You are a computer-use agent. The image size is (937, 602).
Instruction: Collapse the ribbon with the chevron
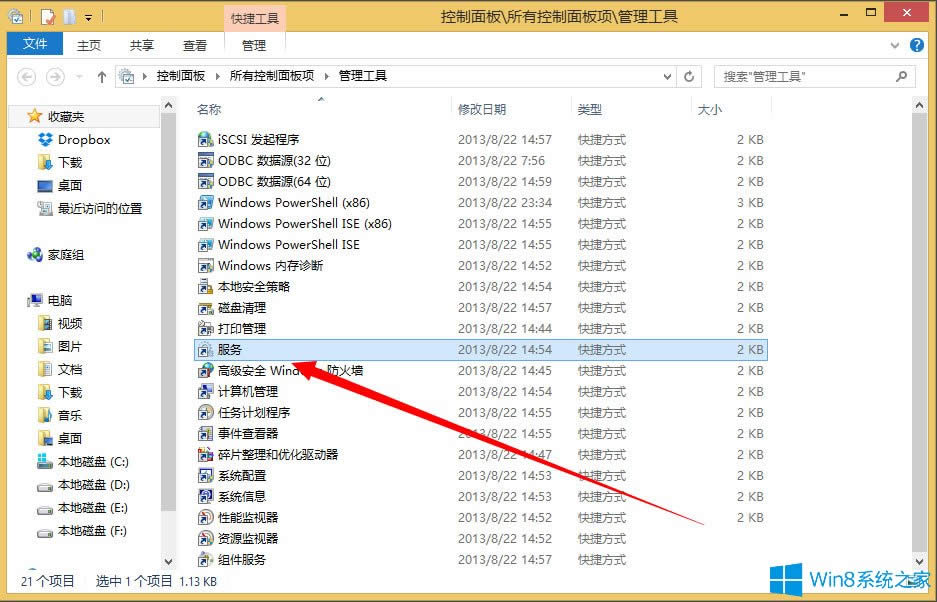[897, 44]
